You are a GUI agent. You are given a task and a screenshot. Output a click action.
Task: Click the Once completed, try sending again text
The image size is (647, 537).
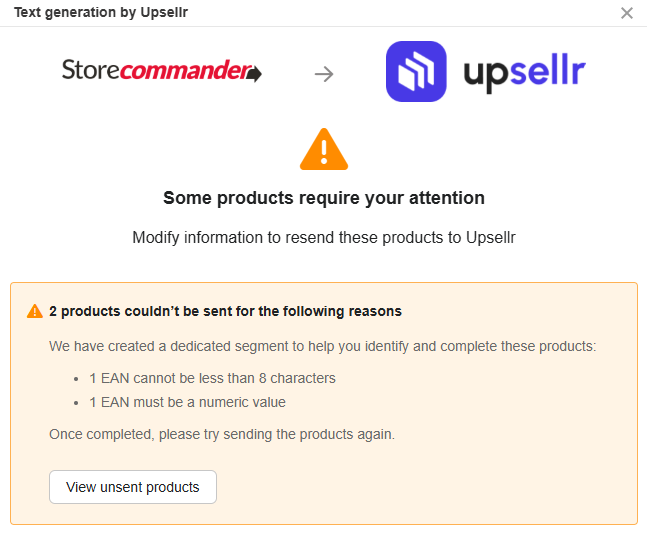tap(222, 434)
